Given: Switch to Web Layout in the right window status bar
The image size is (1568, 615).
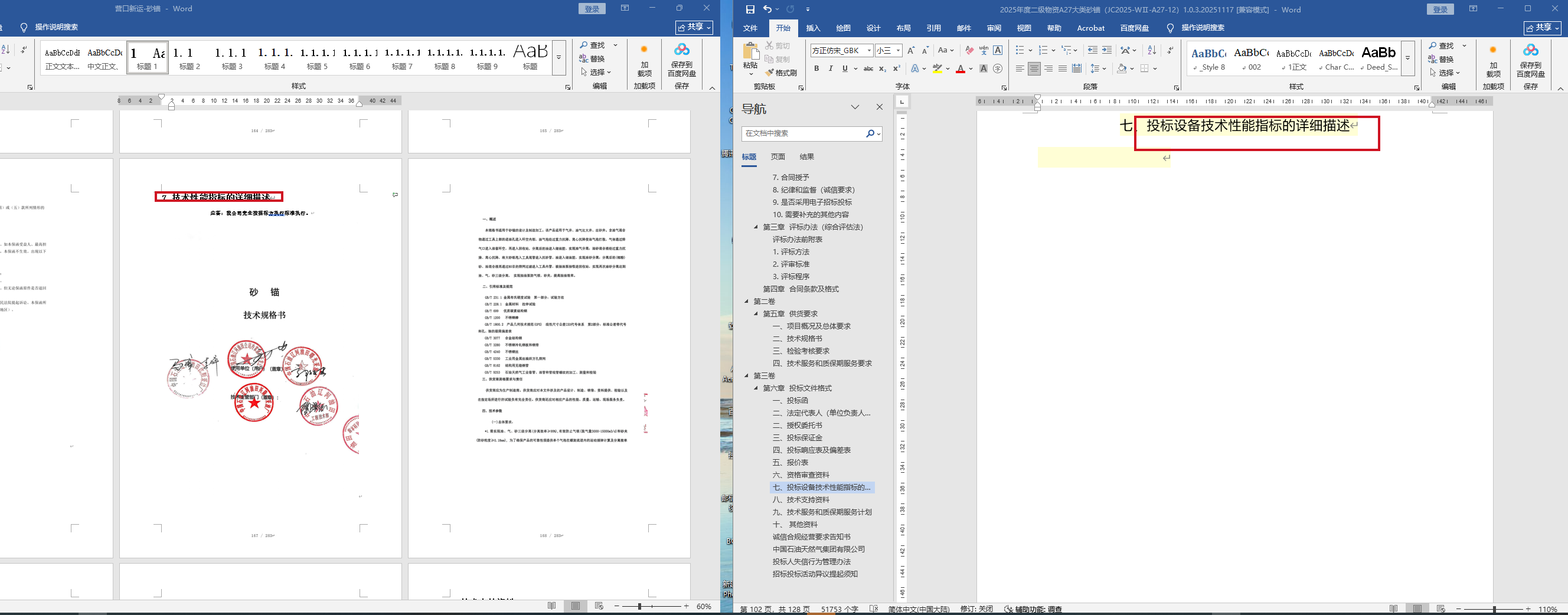Looking at the screenshot, I should (1441, 609).
